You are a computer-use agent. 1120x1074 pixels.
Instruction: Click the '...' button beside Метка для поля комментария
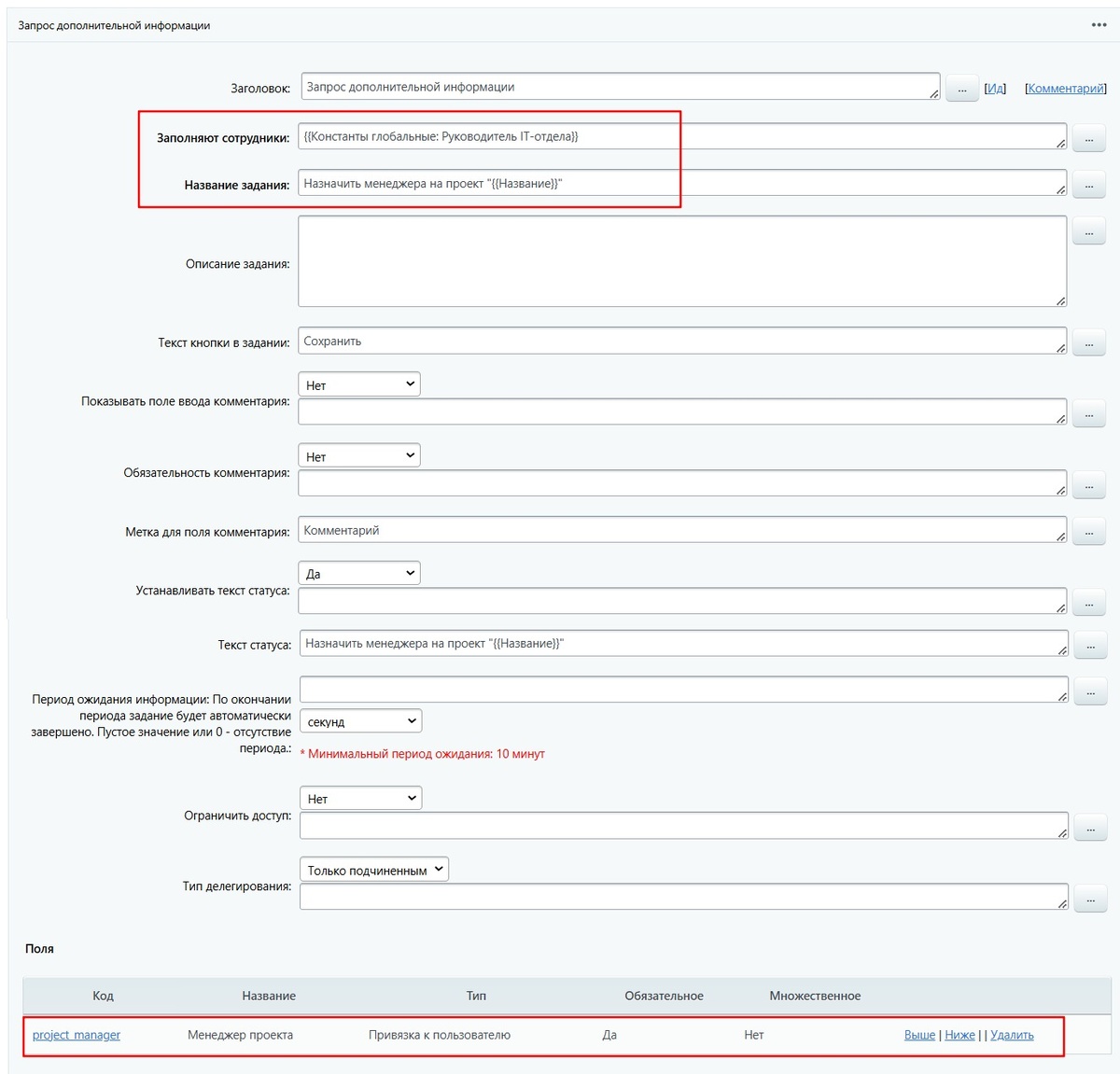(x=1089, y=532)
